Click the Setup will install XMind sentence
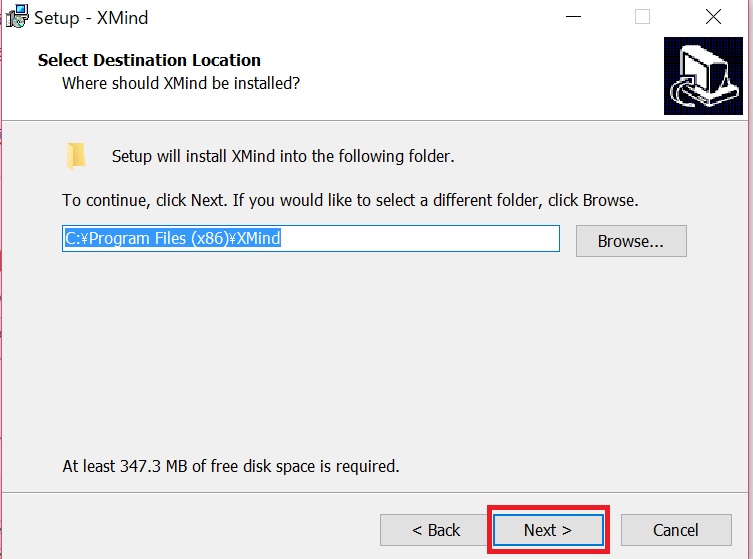The width and height of the screenshot is (753, 559). (283, 157)
